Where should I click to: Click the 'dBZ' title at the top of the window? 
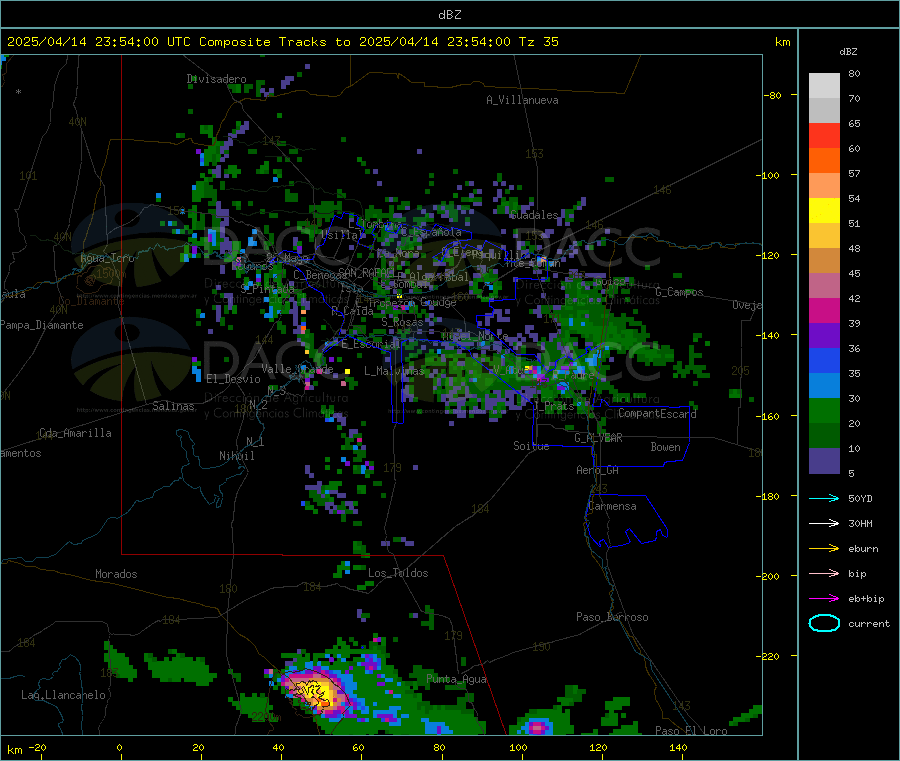pyautogui.click(x=449, y=15)
